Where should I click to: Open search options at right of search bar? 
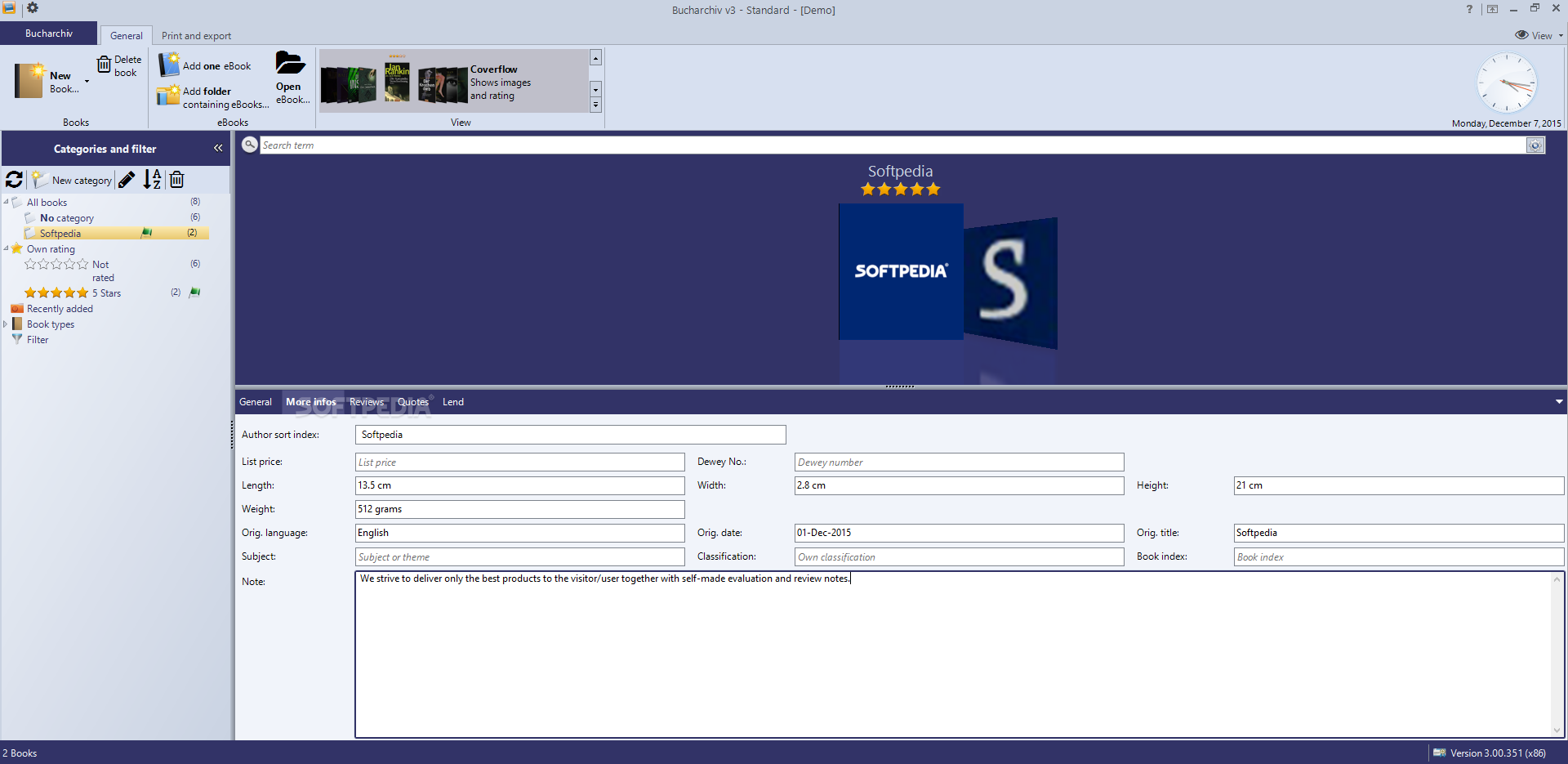coord(1535,145)
